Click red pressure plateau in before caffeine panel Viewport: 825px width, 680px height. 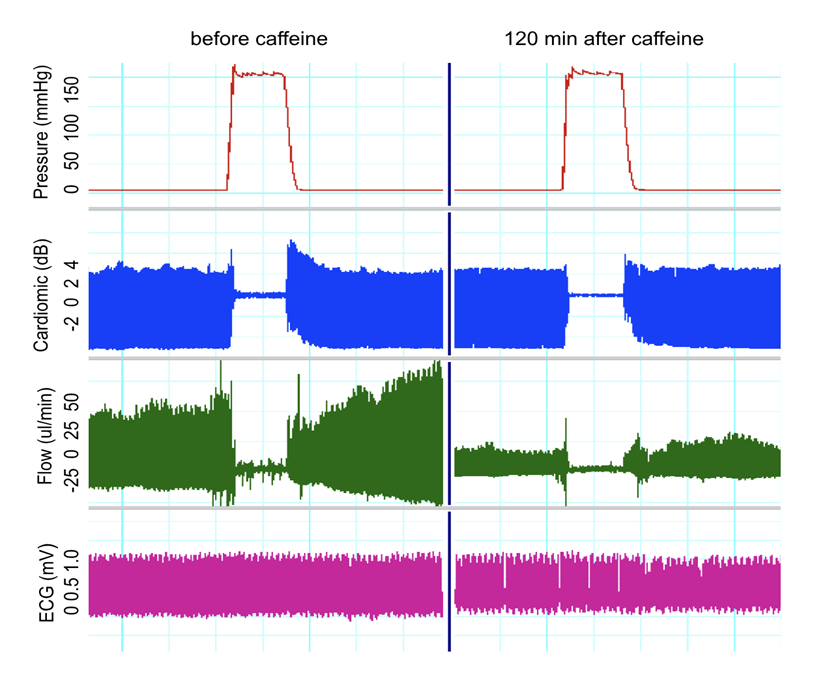[x=260, y=74]
